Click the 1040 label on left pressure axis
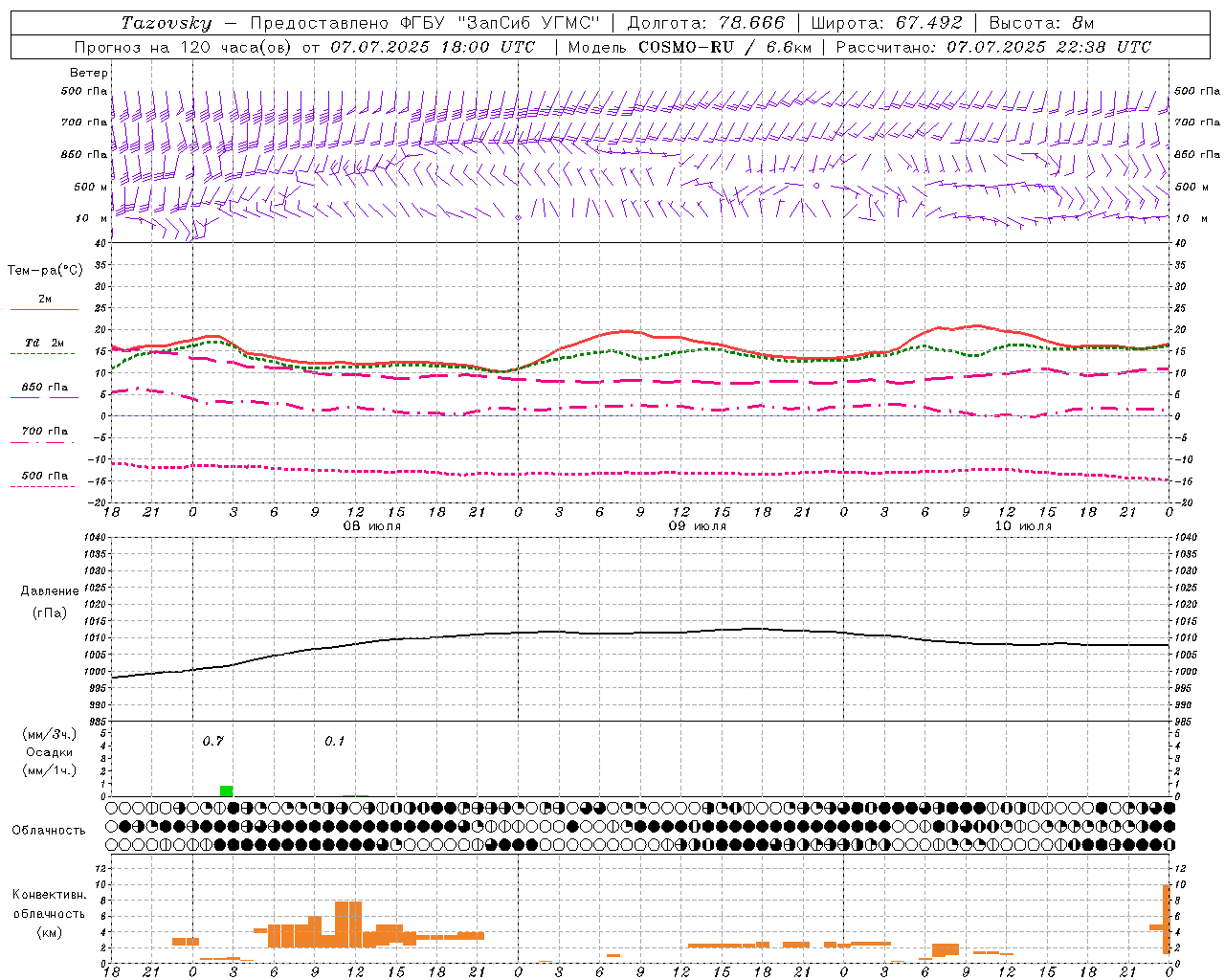 (94, 537)
